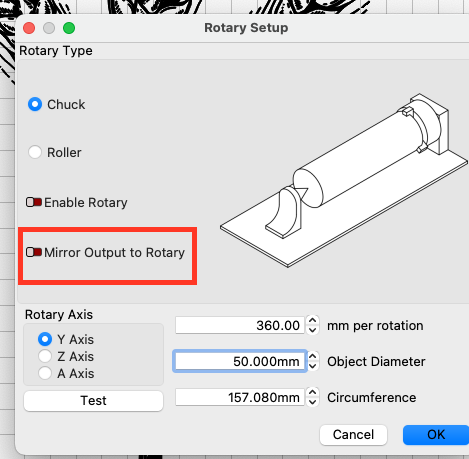Click the mm per rotation field

click(240, 325)
